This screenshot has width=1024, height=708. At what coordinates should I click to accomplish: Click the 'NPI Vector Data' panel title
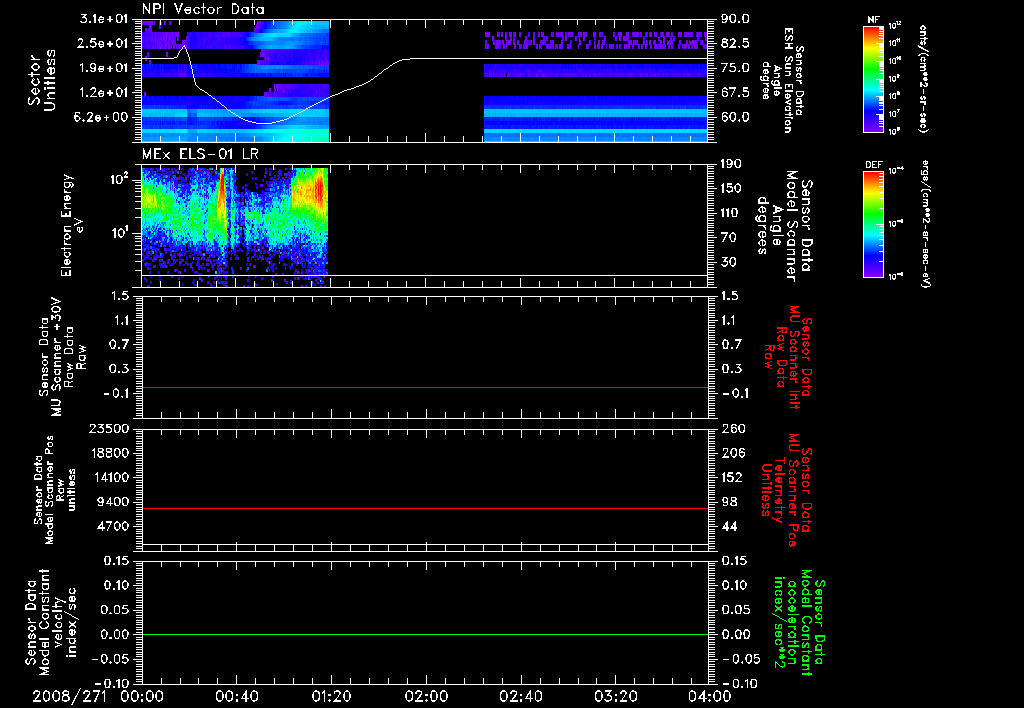point(204,9)
